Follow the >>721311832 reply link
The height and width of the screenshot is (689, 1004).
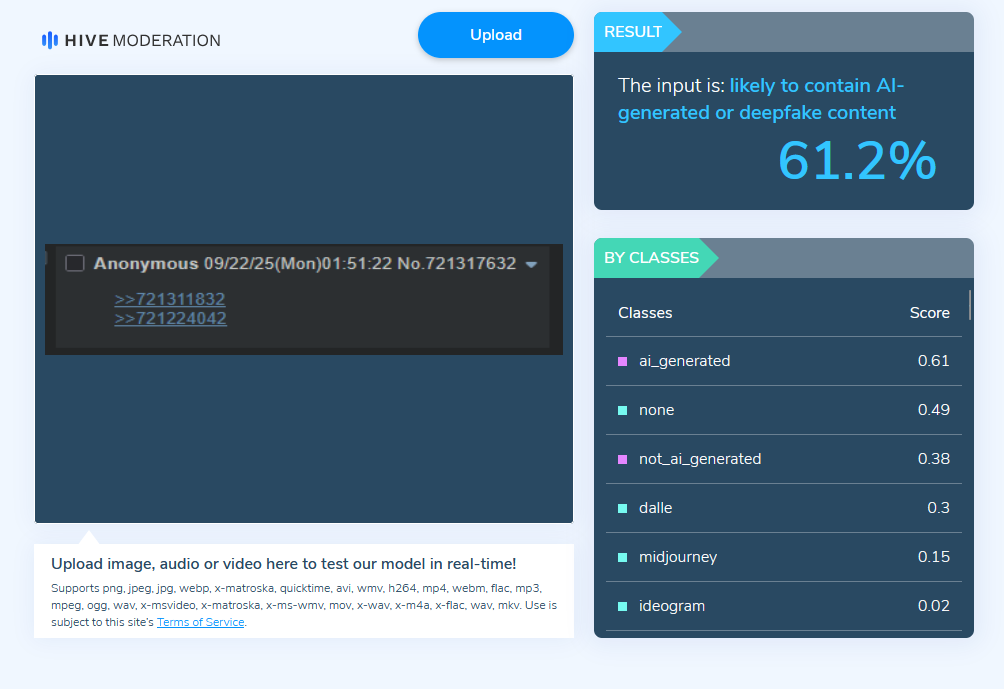pyautogui.click(x=170, y=299)
